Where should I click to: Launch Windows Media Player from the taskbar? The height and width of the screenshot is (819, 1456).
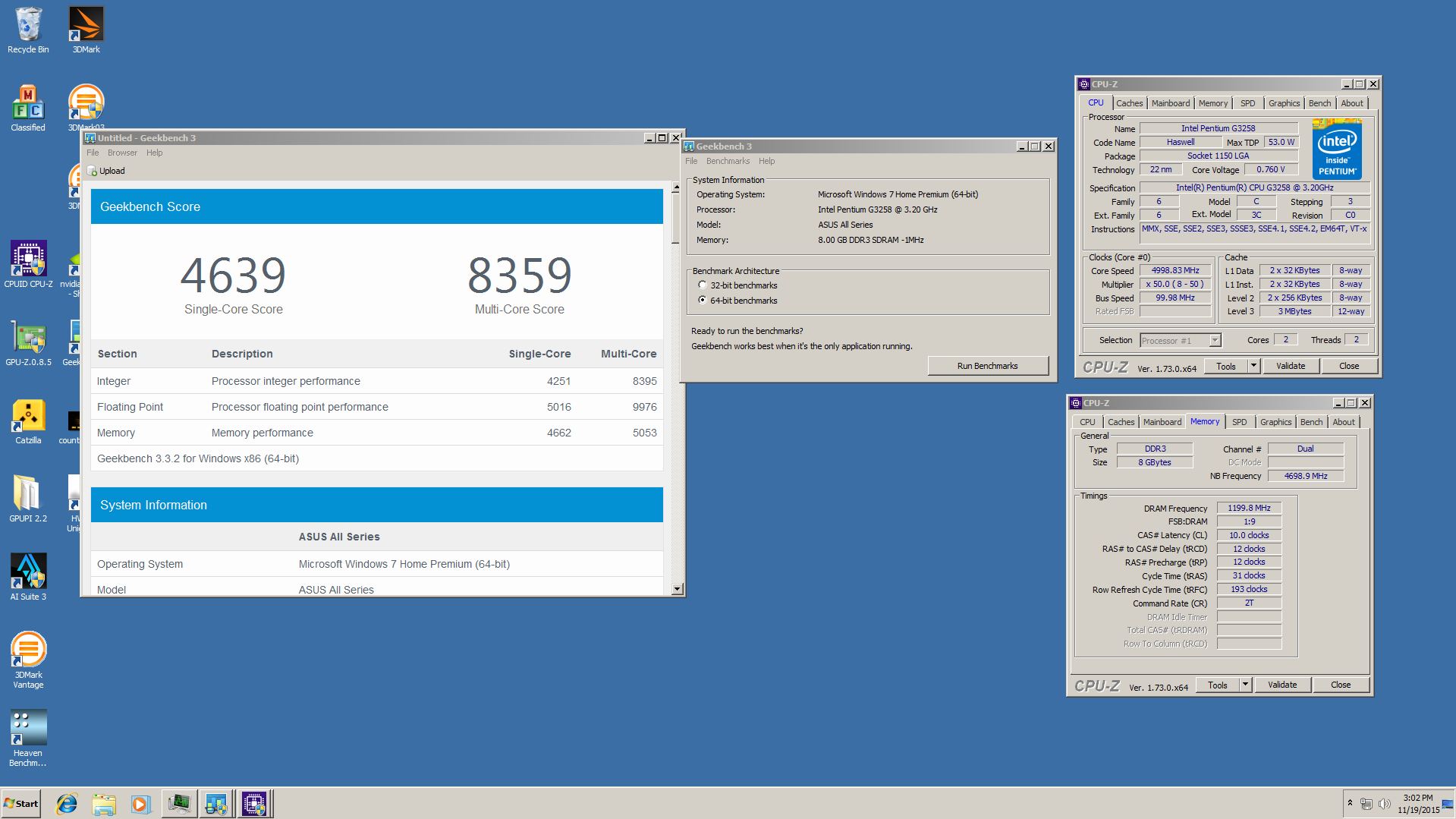point(140,804)
